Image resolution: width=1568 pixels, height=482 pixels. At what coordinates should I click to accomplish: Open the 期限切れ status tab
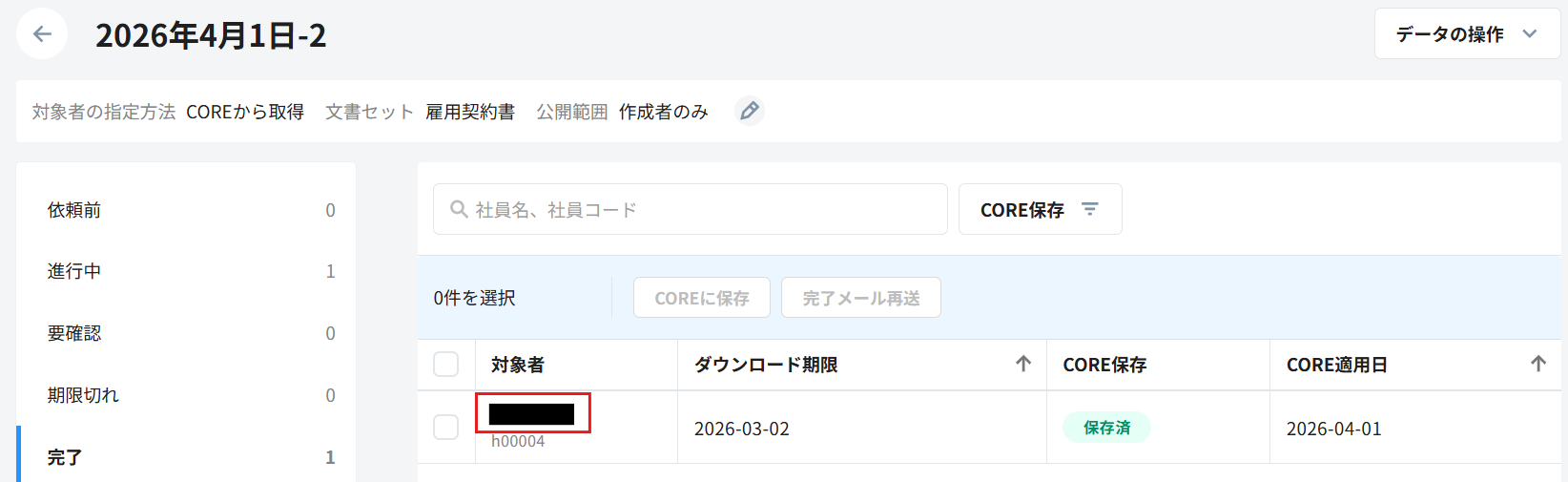186,395
